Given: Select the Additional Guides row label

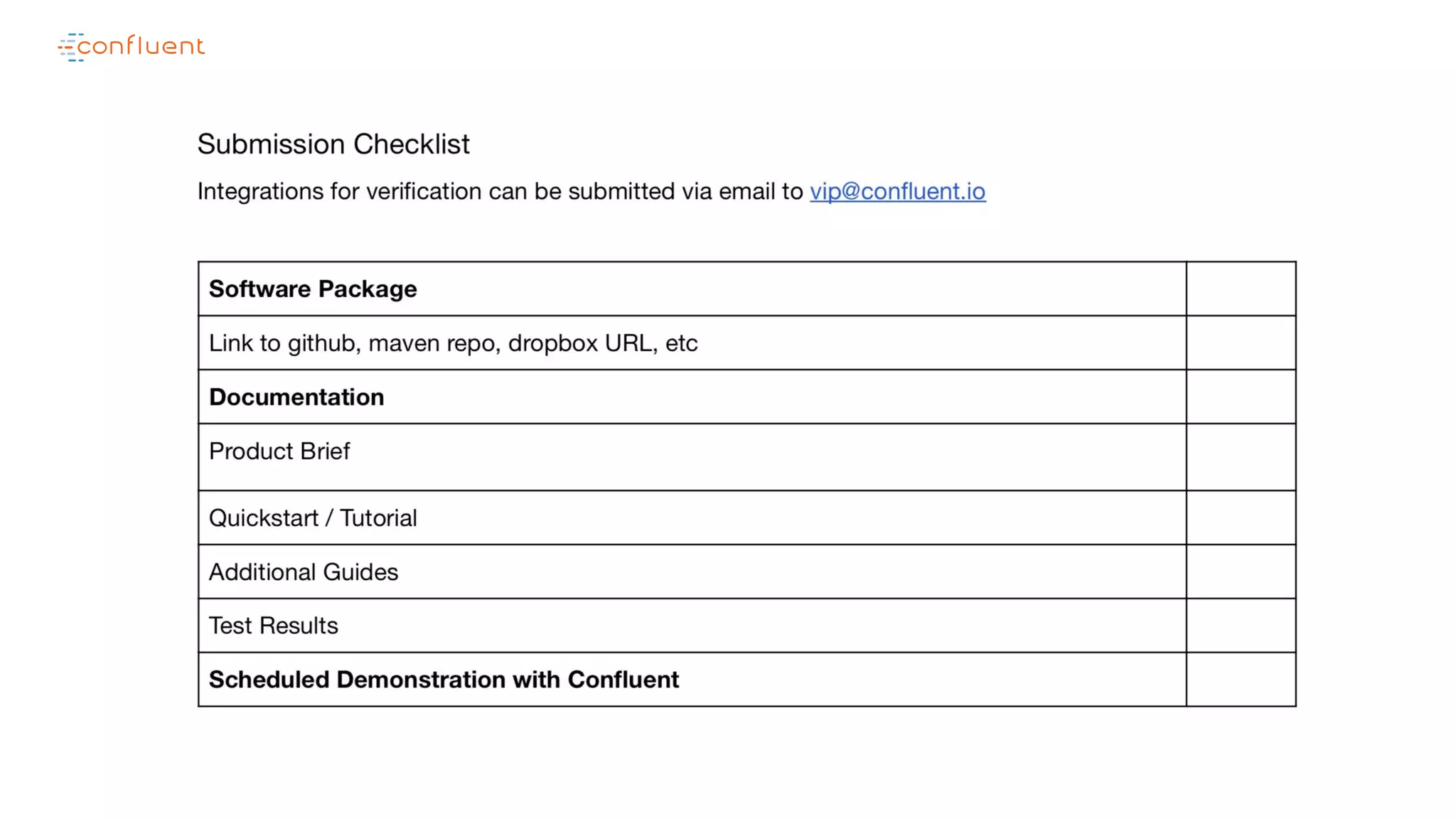Looking at the screenshot, I should coord(304,572).
